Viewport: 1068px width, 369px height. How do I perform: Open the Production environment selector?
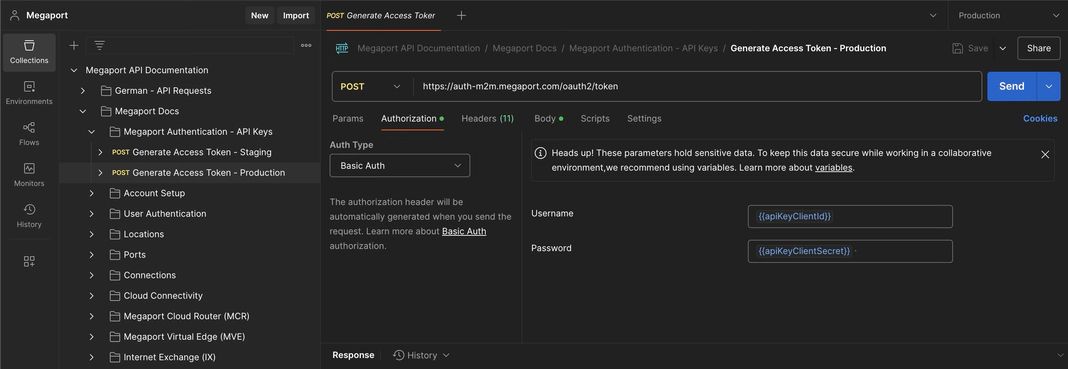[1007, 15]
